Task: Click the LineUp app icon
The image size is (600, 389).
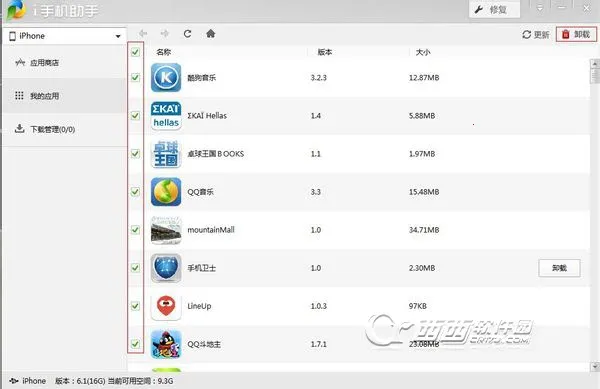Action: [166, 306]
